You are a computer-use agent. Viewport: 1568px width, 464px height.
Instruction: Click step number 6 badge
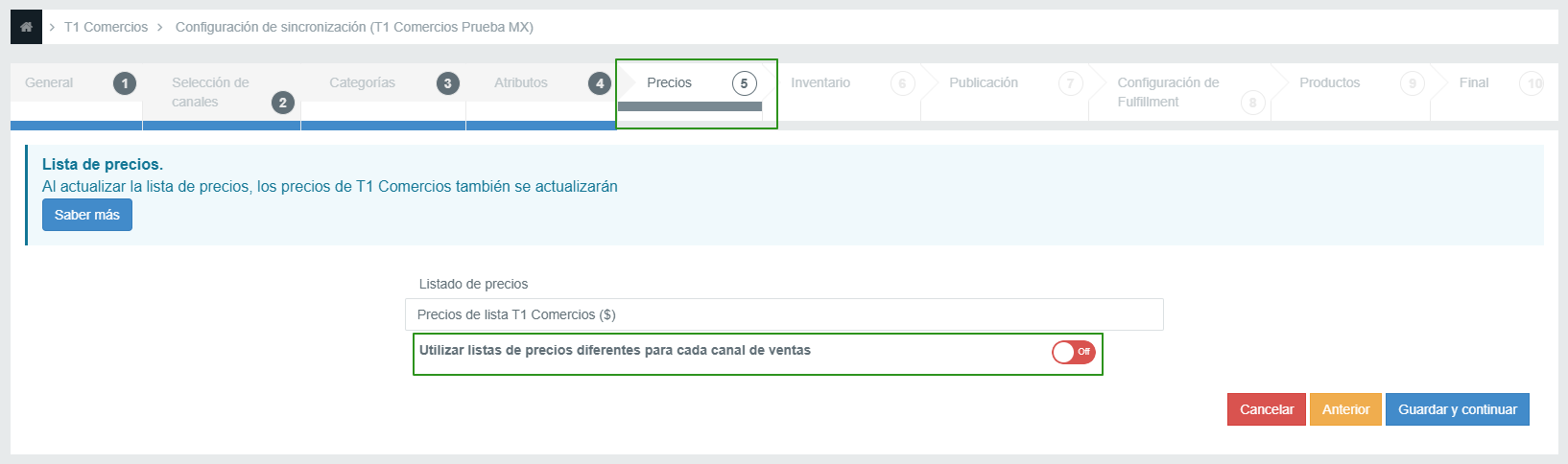click(902, 83)
